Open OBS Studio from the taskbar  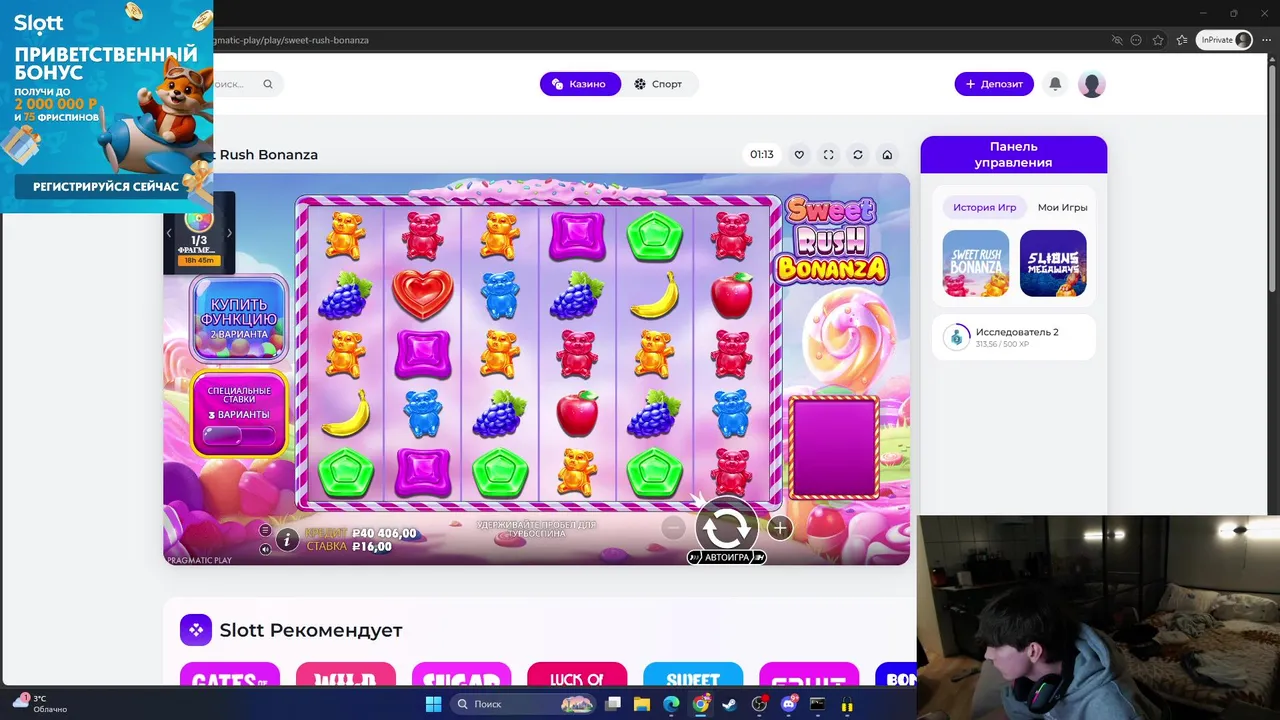(759, 704)
